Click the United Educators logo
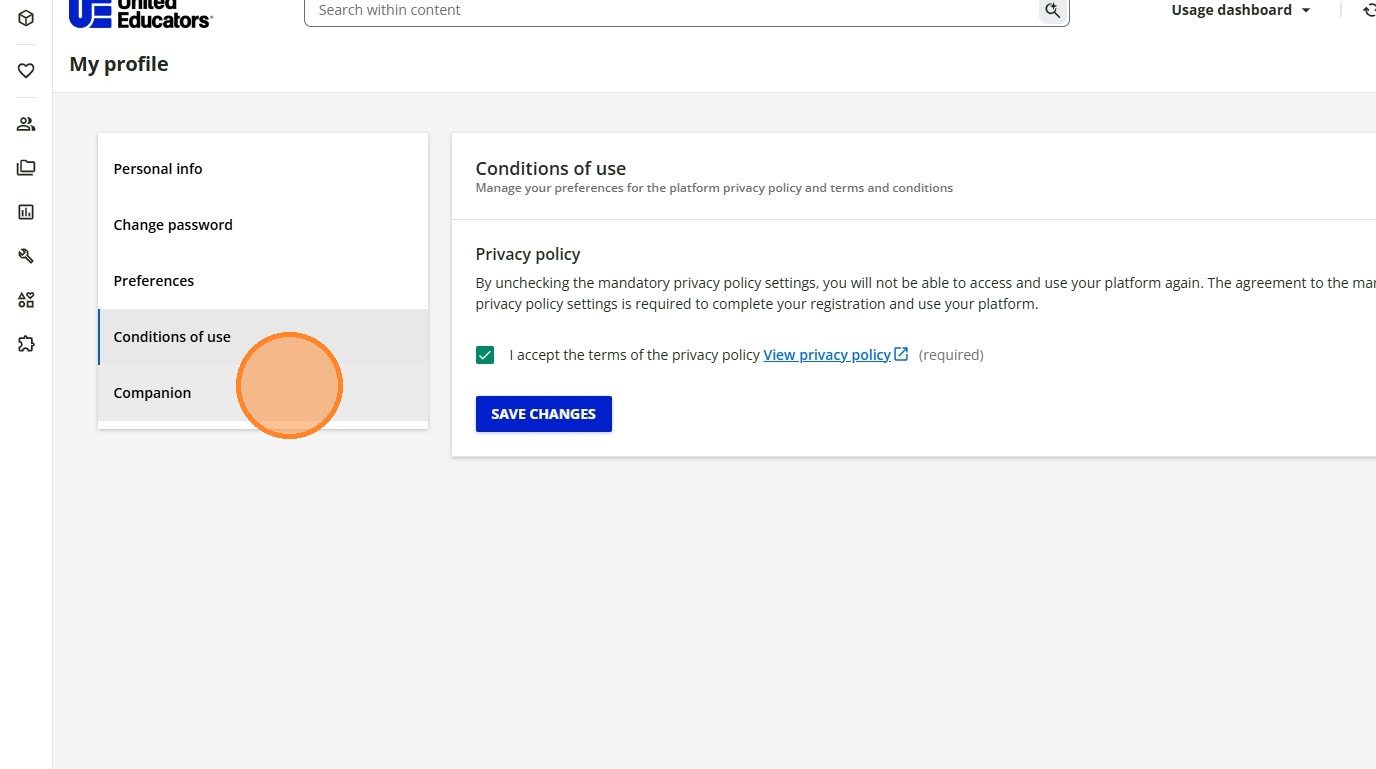Viewport: 1376px width, 769px height. (x=141, y=12)
